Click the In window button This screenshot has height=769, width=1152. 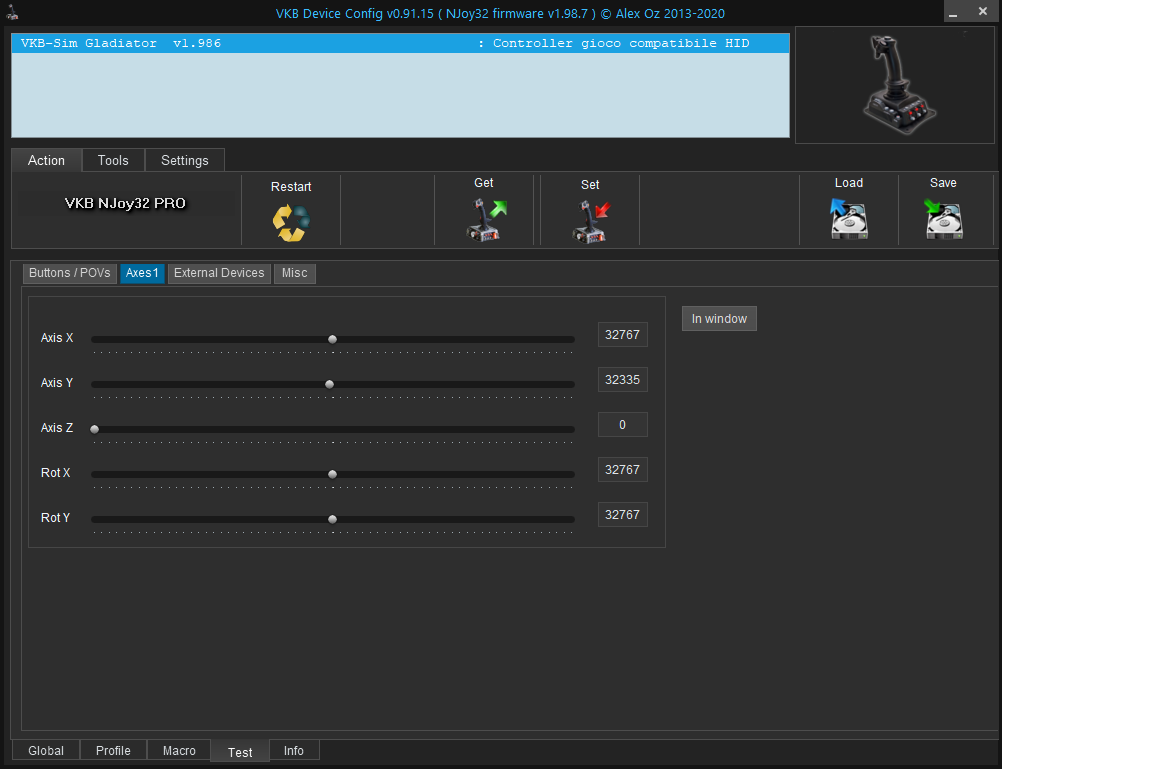(719, 319)
